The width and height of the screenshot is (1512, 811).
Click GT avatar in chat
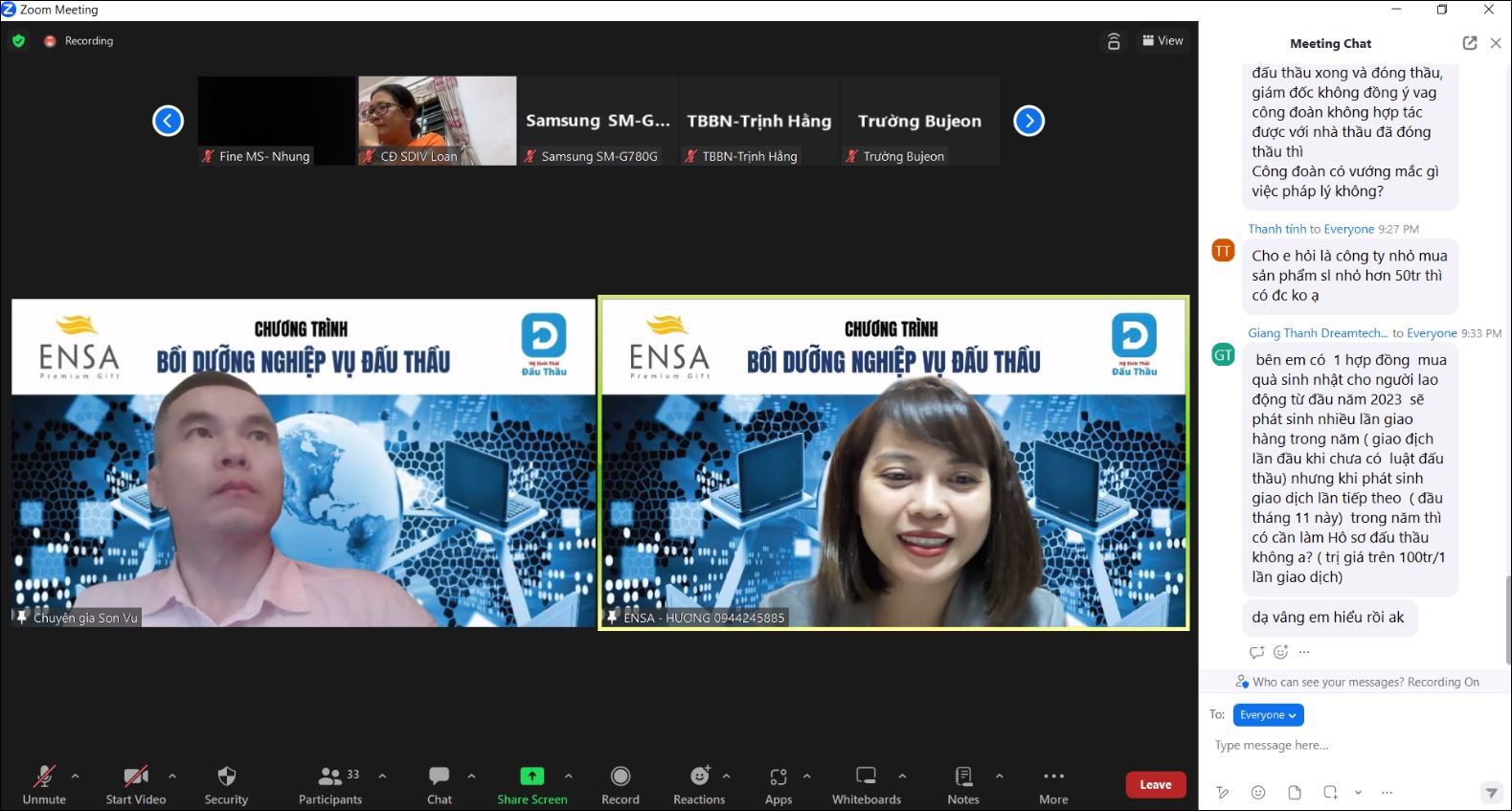tap(1224, 355)
